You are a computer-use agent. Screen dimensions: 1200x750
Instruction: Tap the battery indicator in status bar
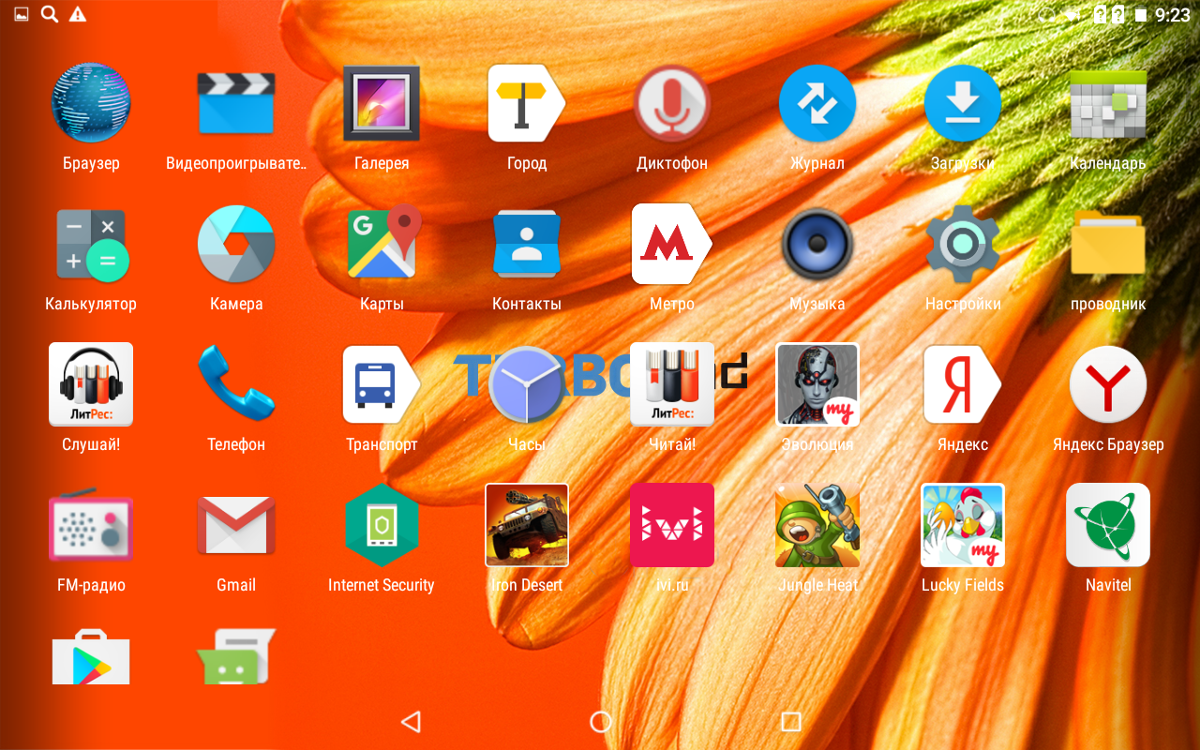(1141, 15)
